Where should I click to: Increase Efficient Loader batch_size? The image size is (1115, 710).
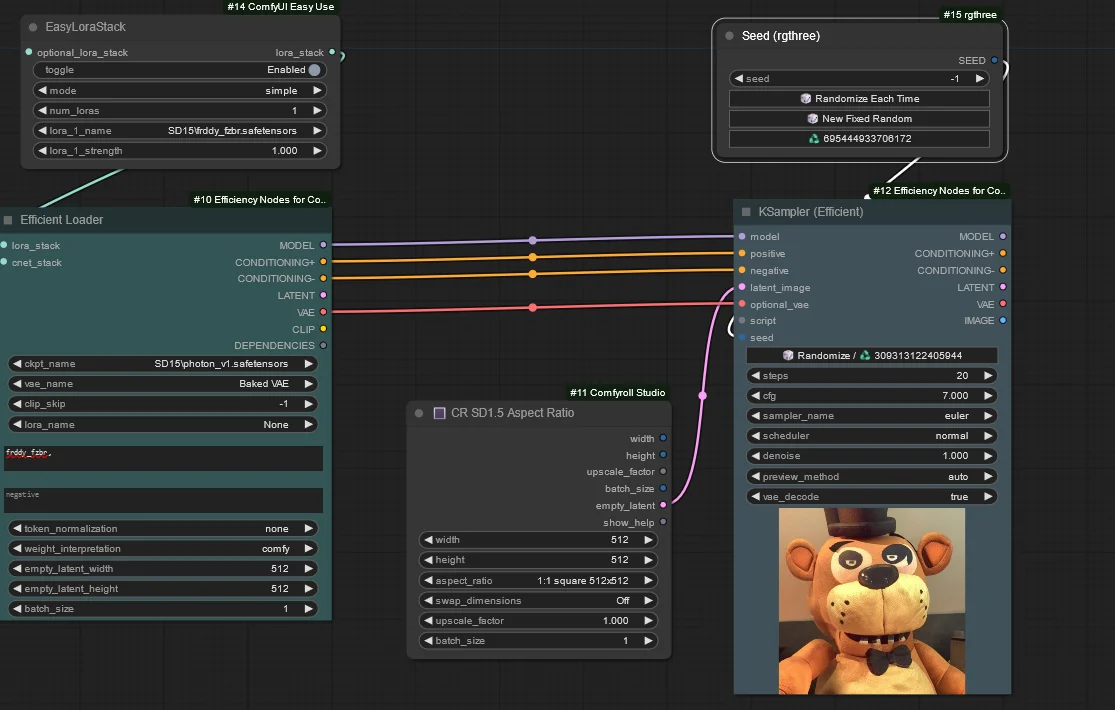(309, 608)
